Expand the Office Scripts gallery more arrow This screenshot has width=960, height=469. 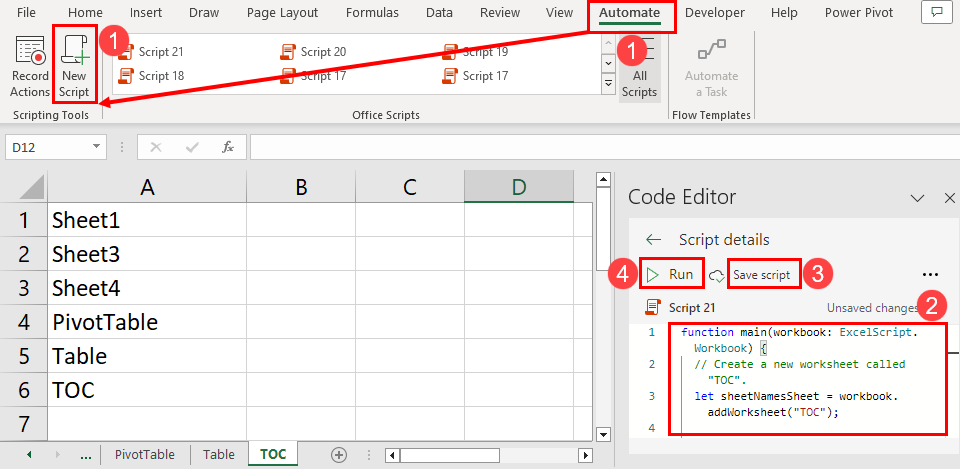(x=608, y=83)
